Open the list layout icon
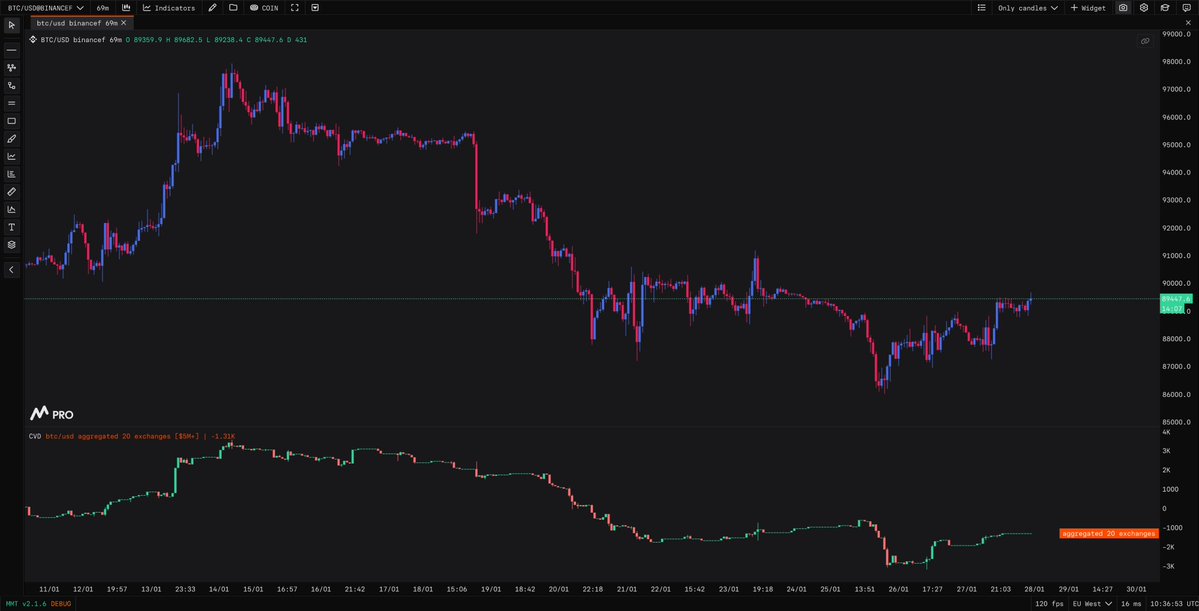 [x=982, y=8]
